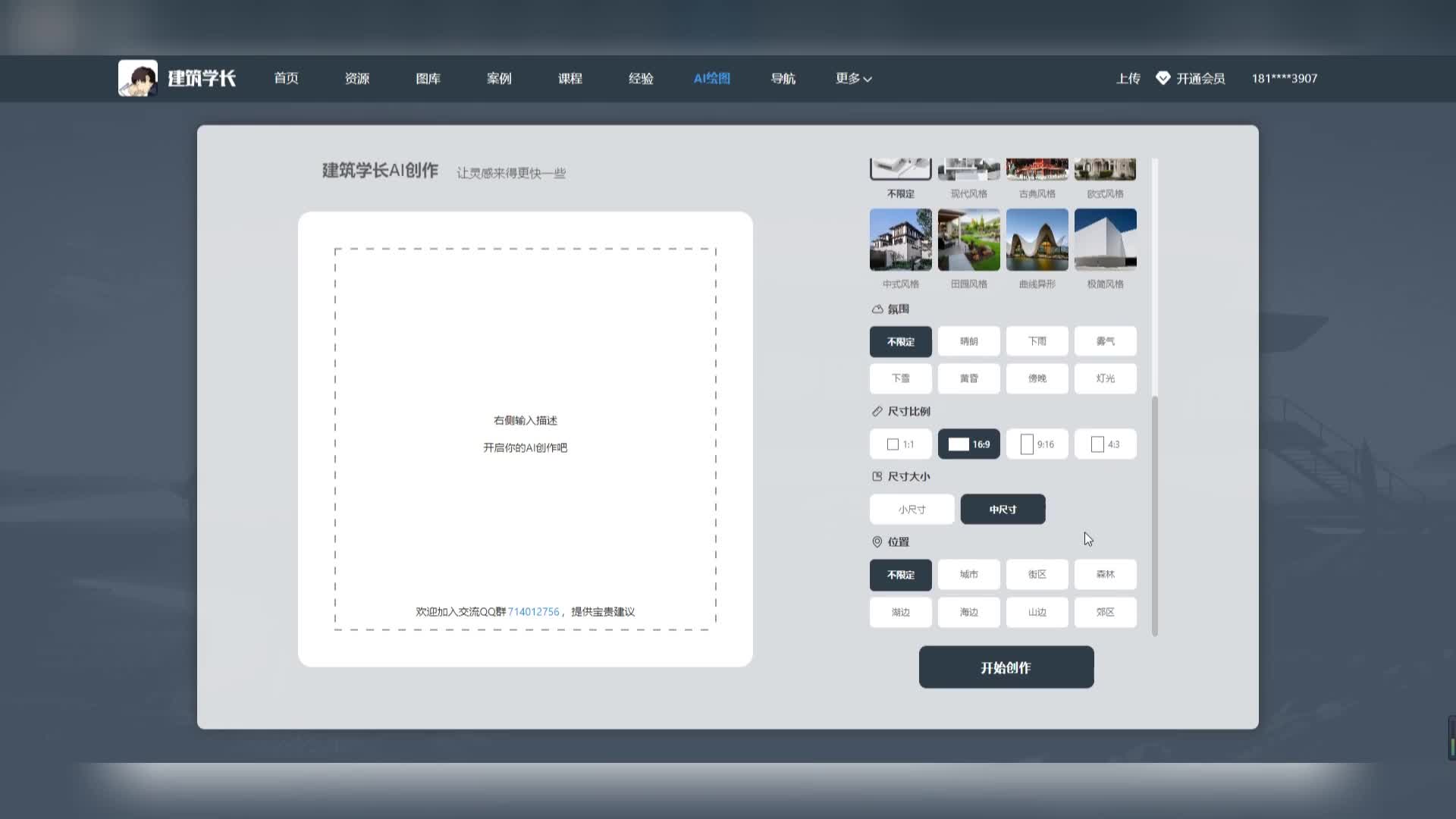Select the 田园风格 style thumbnail

[968, 240]
